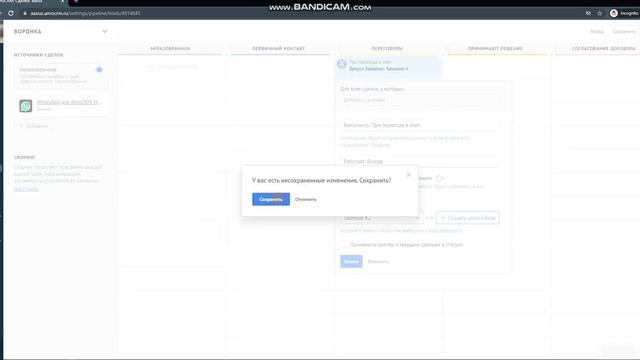Click the Salesbot trigger icon under Переговоры
The image size is (640, 360).
click(342, 64)
